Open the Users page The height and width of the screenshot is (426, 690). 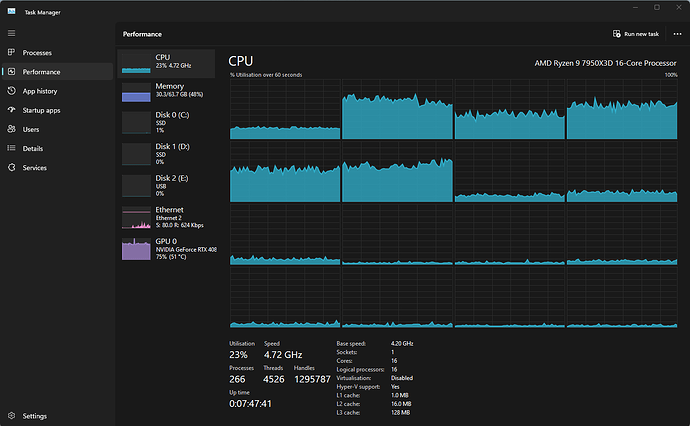[57, 129]
